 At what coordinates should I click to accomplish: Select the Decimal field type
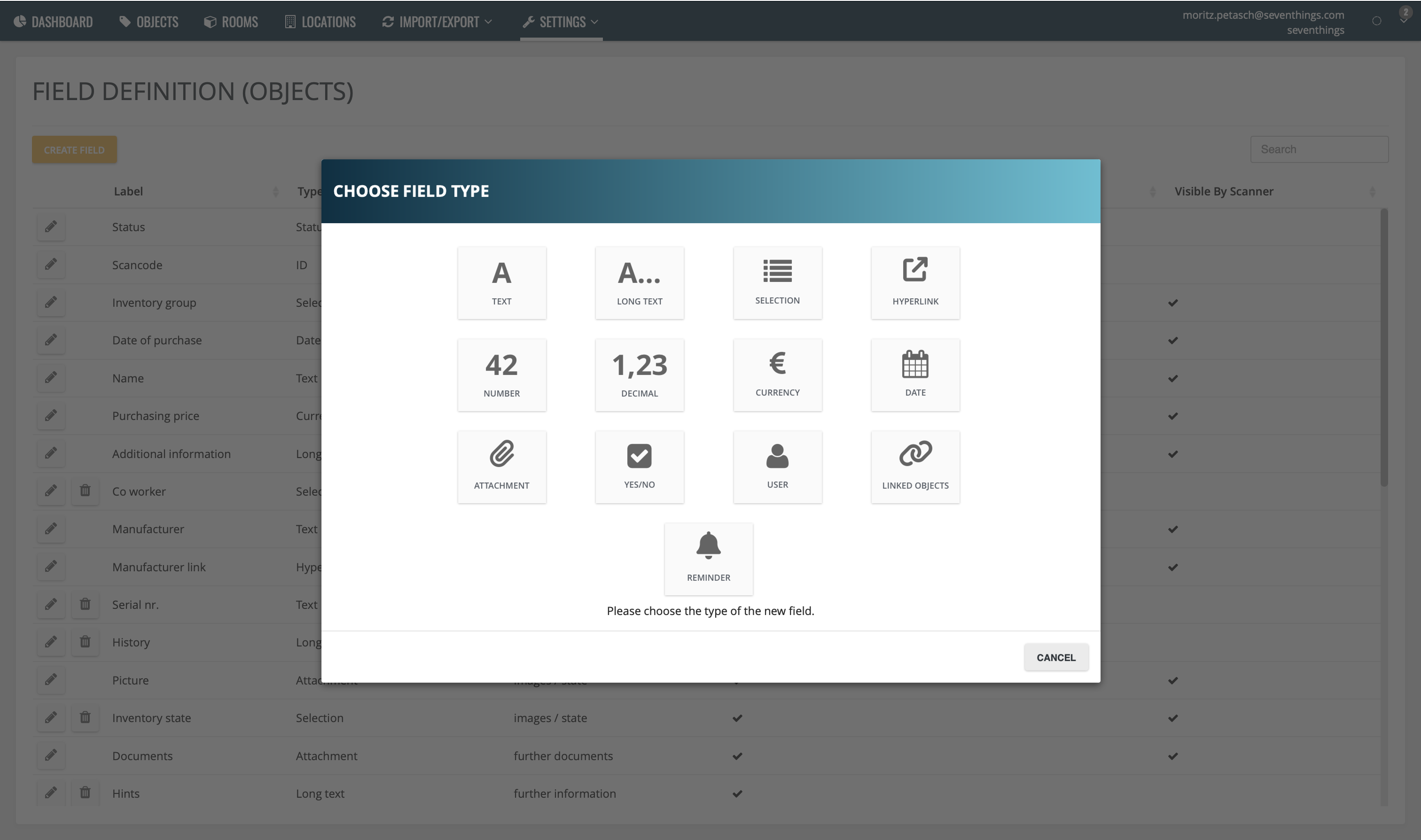pyautogui.click(x=639, y=375)
